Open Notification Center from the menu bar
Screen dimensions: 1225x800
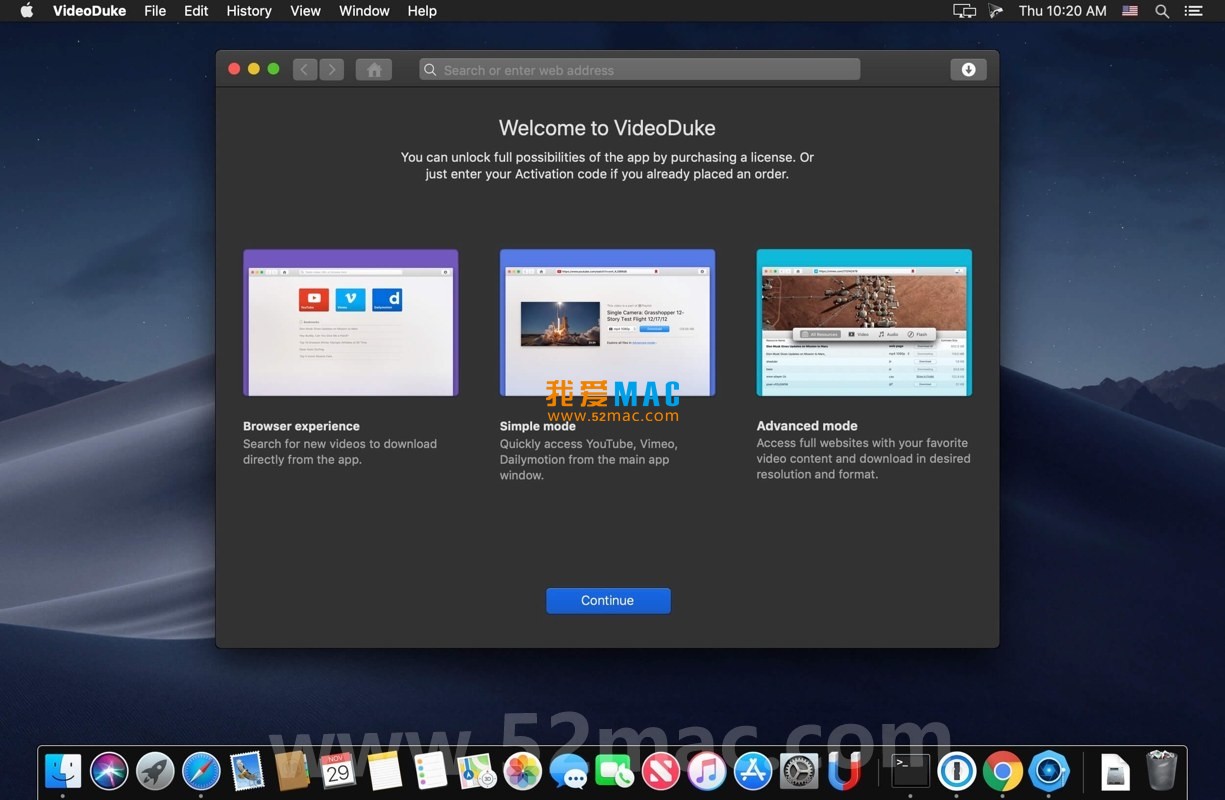click(x=1194, y=11)
